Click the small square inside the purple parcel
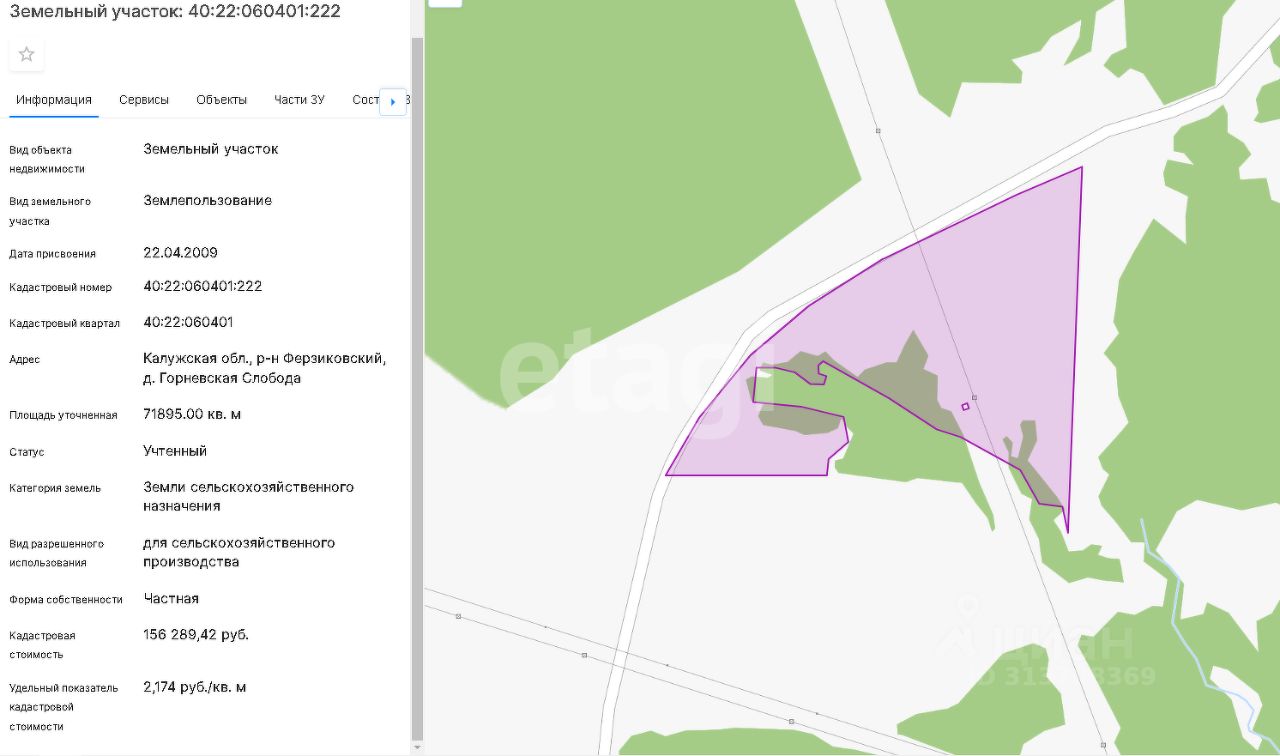 pyautogui.click(x=965, y=406)
